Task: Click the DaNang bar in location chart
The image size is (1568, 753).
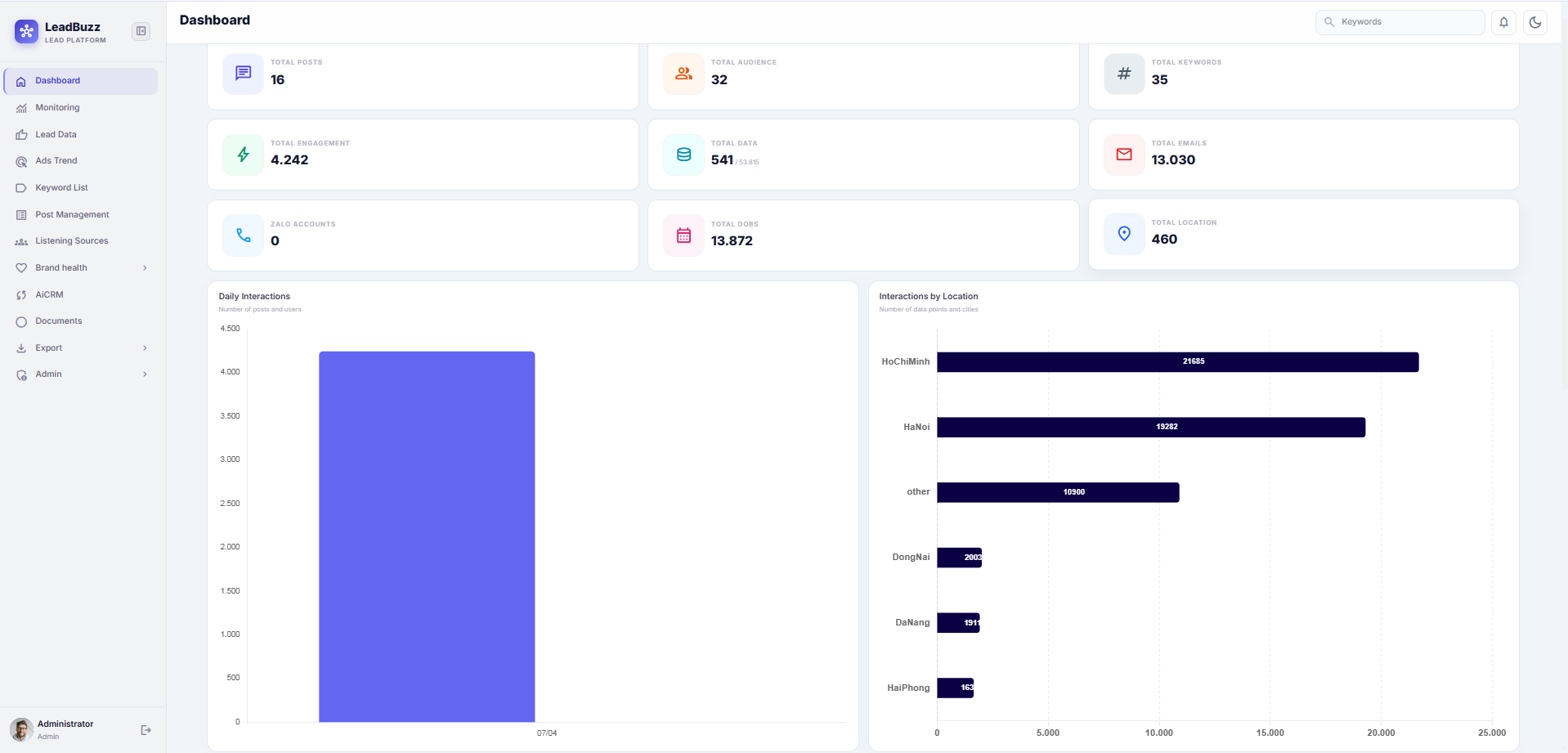Action: point(958,623)
